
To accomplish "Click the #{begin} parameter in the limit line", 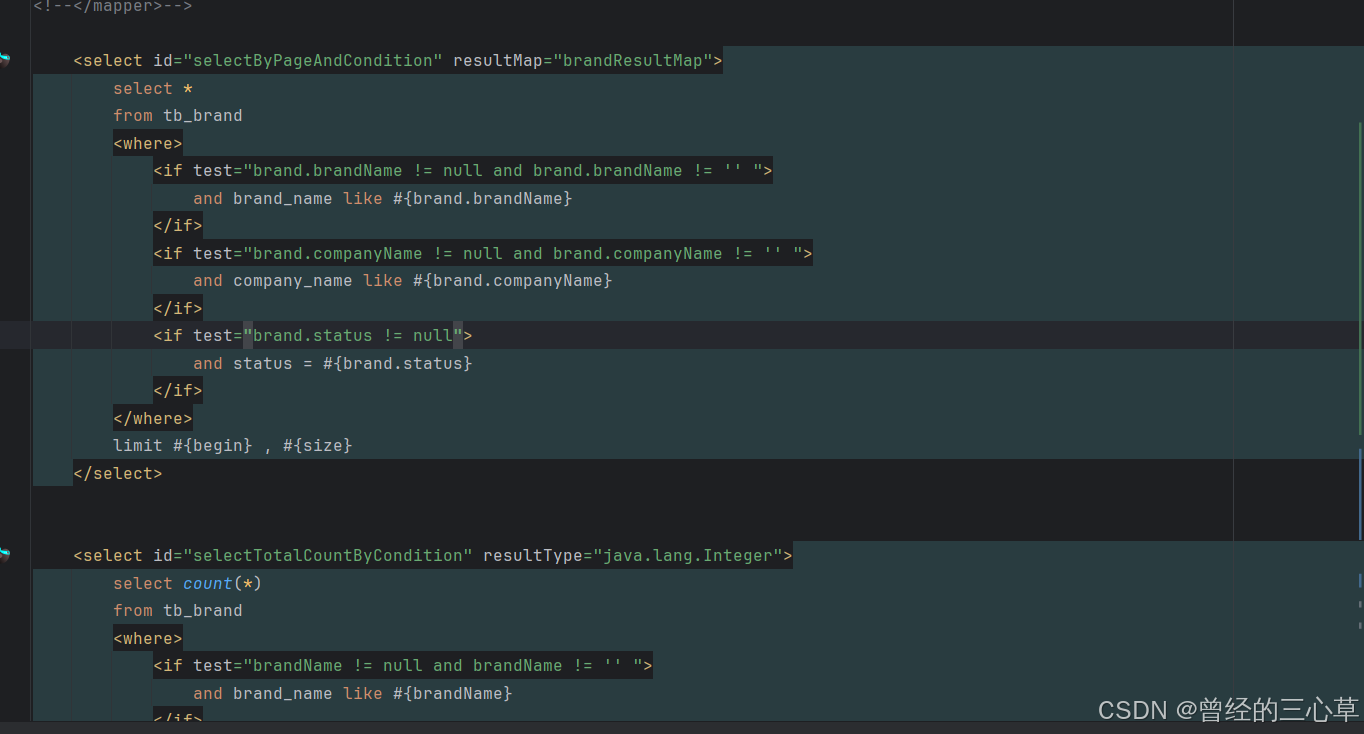I will coord(212,446).
